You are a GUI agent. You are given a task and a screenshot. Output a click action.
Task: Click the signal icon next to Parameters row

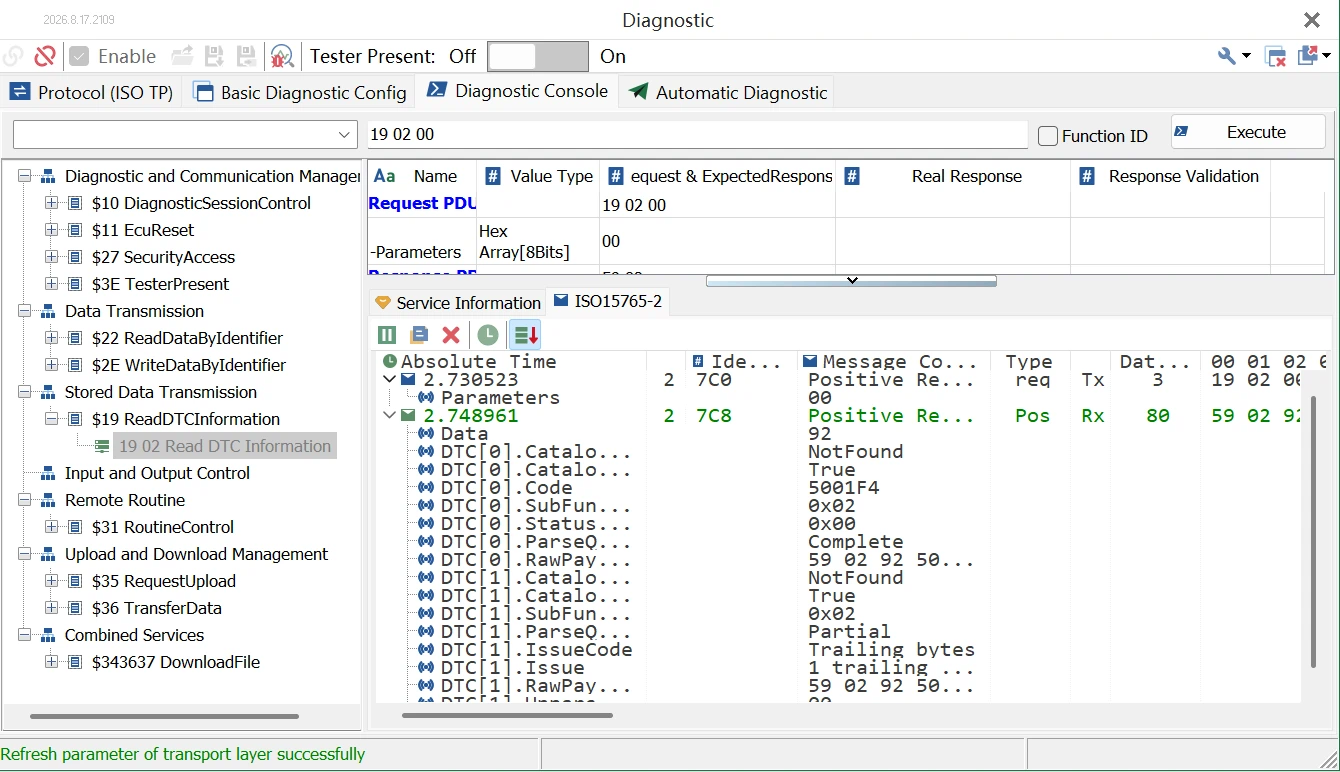[426, 397]
